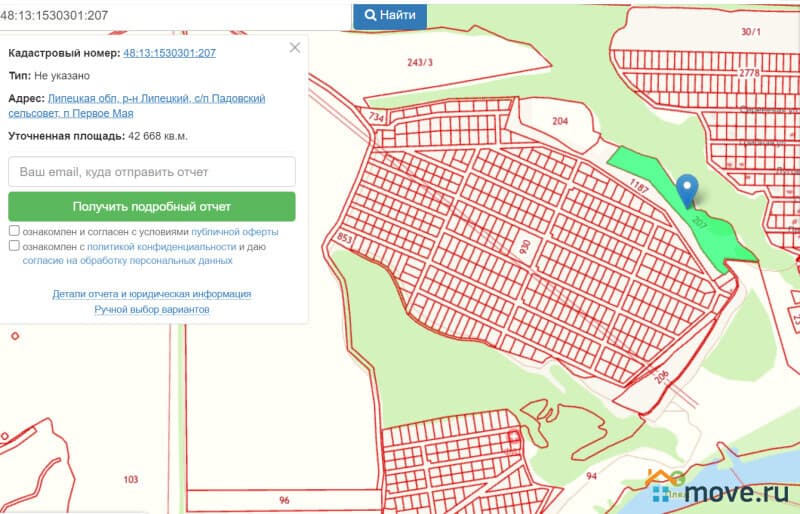The width and height of the screenshot is (800, 514).
Task: Click parcel label 2778 on map
Action: (749, 73)
